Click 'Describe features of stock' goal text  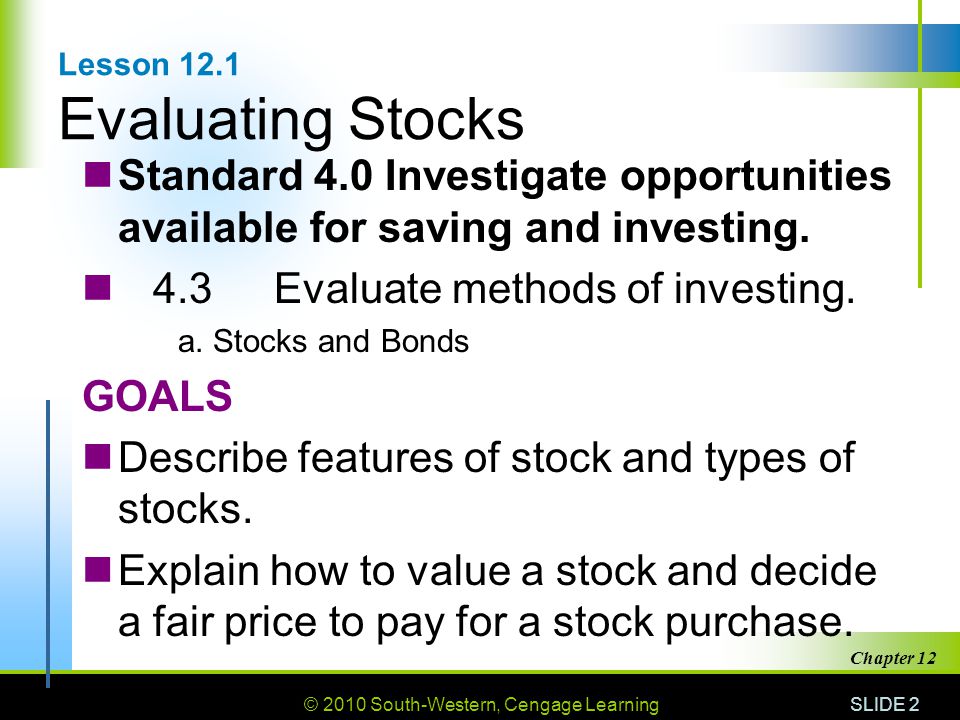point(364,458)
